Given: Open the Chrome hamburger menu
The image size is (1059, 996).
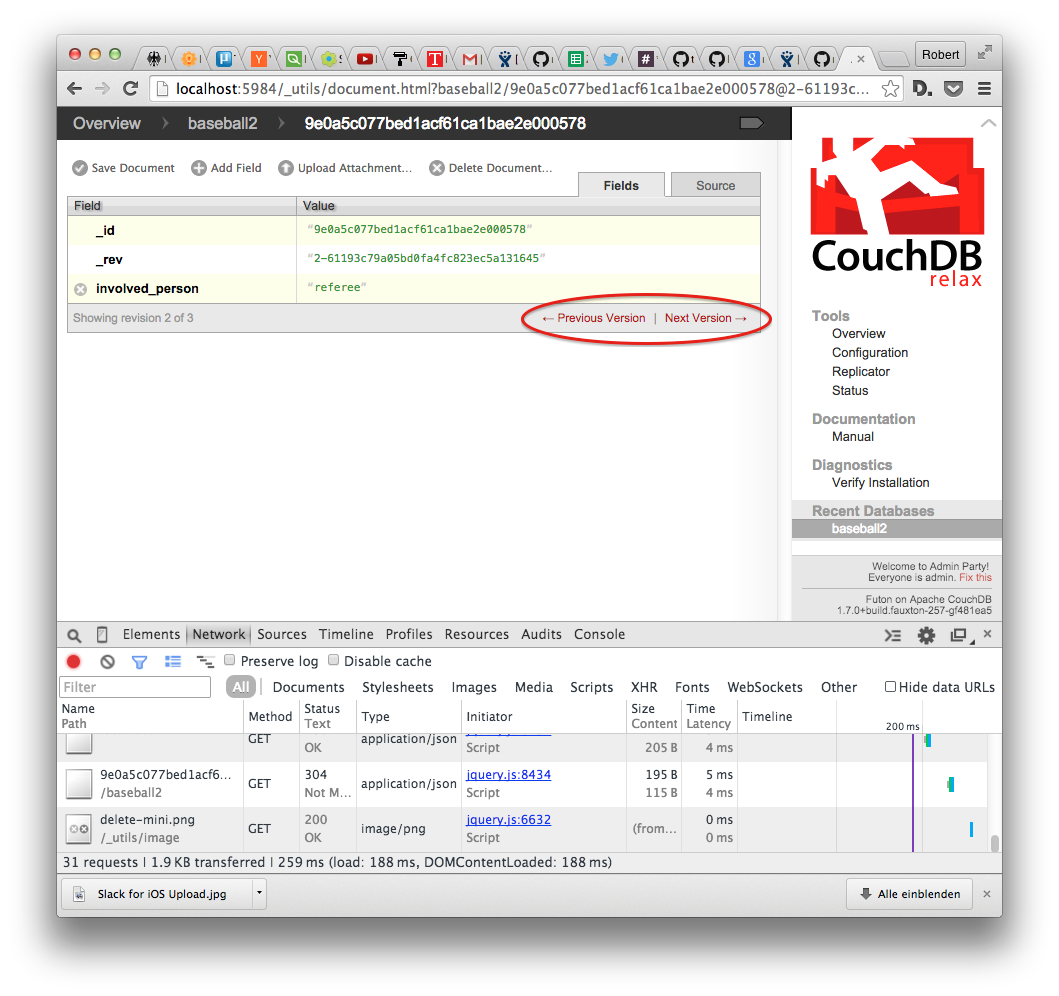Looking at the screenshot, I should point(985,88).
